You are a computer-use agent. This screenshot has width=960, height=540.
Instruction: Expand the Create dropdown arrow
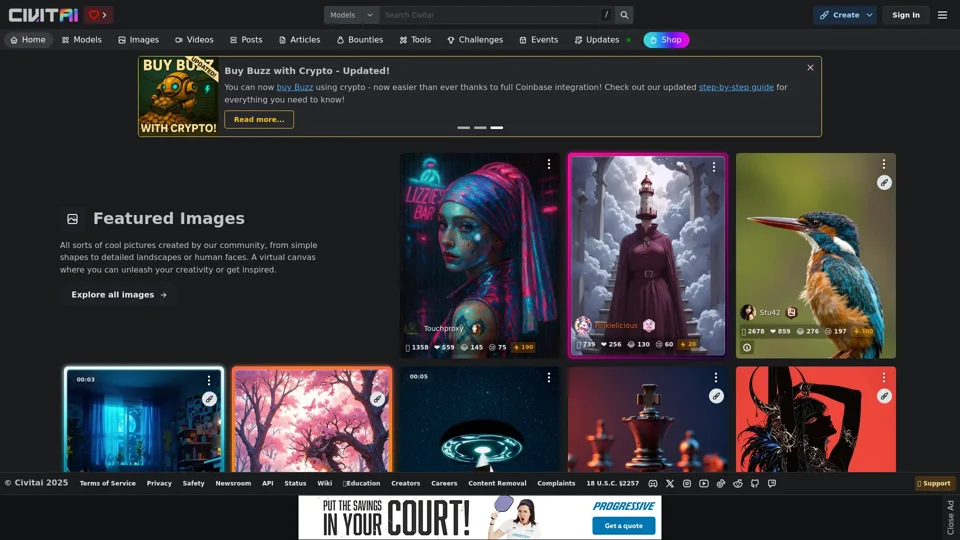869,15
